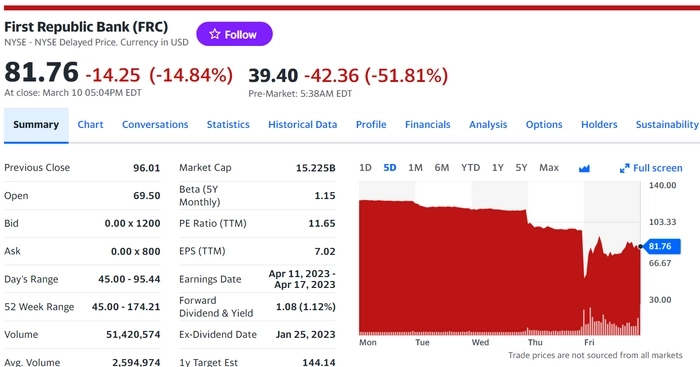
Task: Select the 1D chart range
Action: point(365,167)
